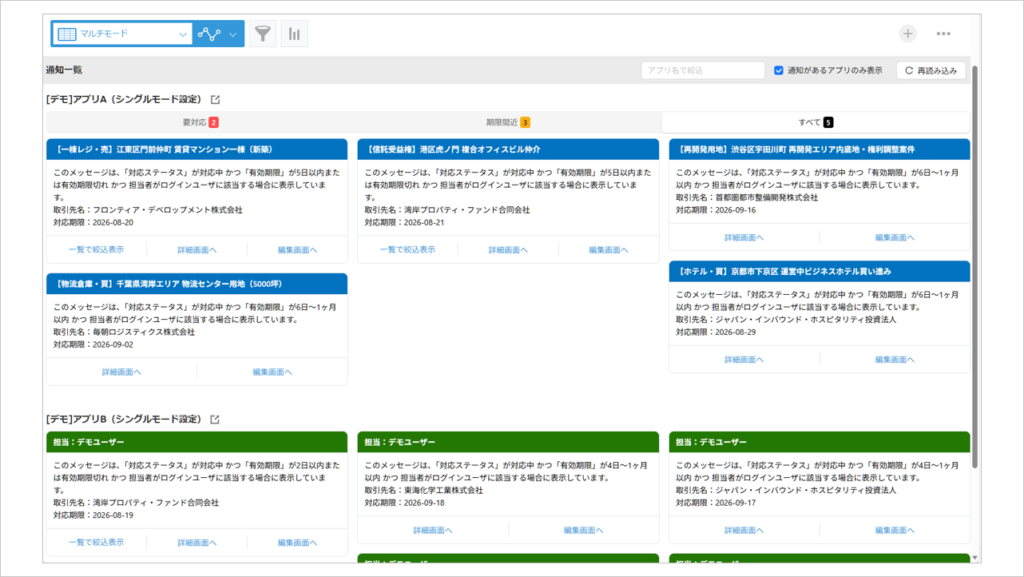
Task: Click the [デモ]アプリA section title
Action: click(x=124, y=99)
